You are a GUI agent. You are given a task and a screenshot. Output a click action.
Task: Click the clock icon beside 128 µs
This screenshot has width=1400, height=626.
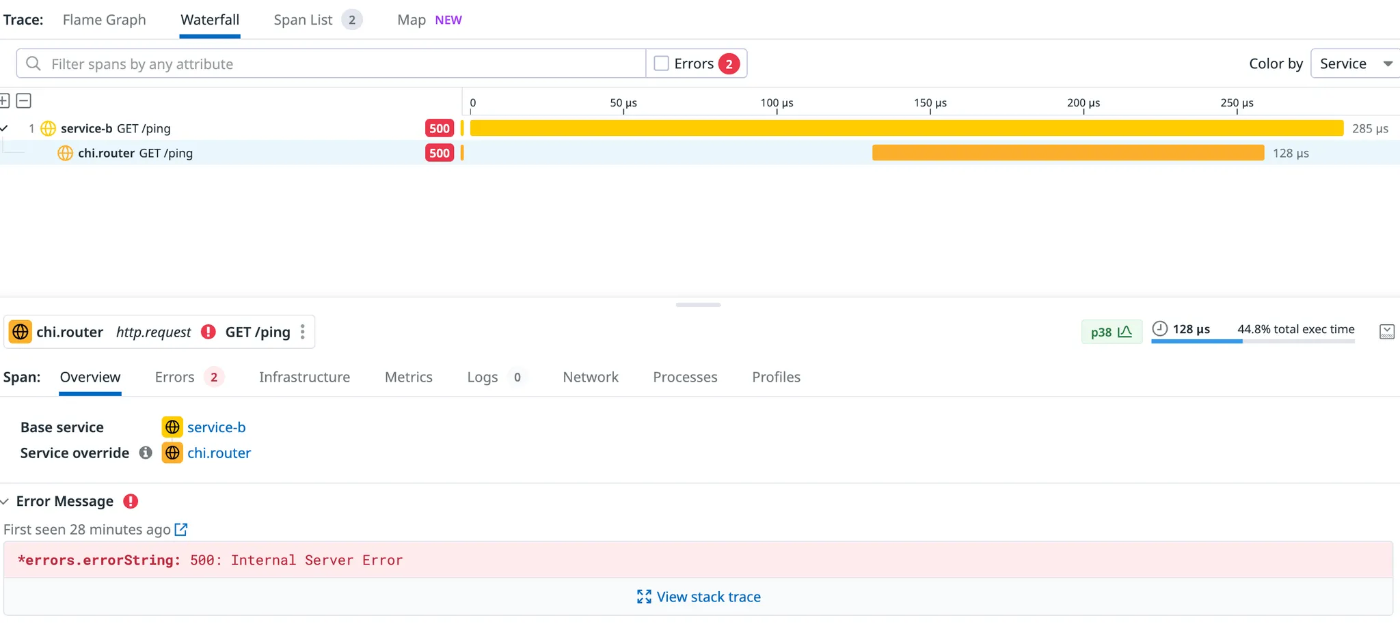[x=1160, y=329]
